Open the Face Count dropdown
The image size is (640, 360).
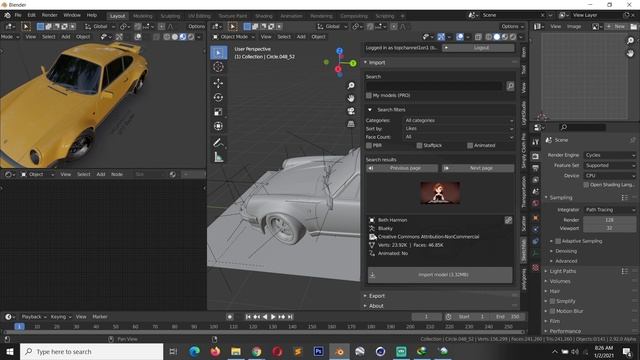pos(459,137)
